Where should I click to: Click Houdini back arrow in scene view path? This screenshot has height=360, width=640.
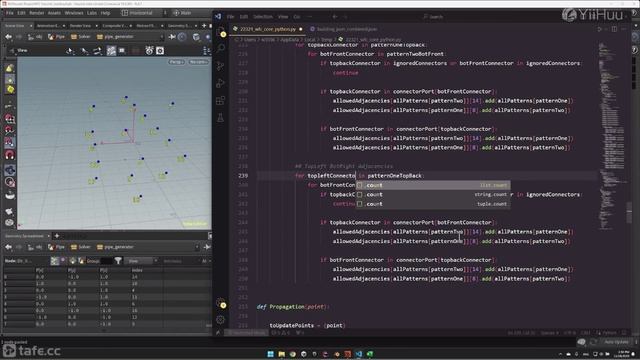click(x=8, y=37)
